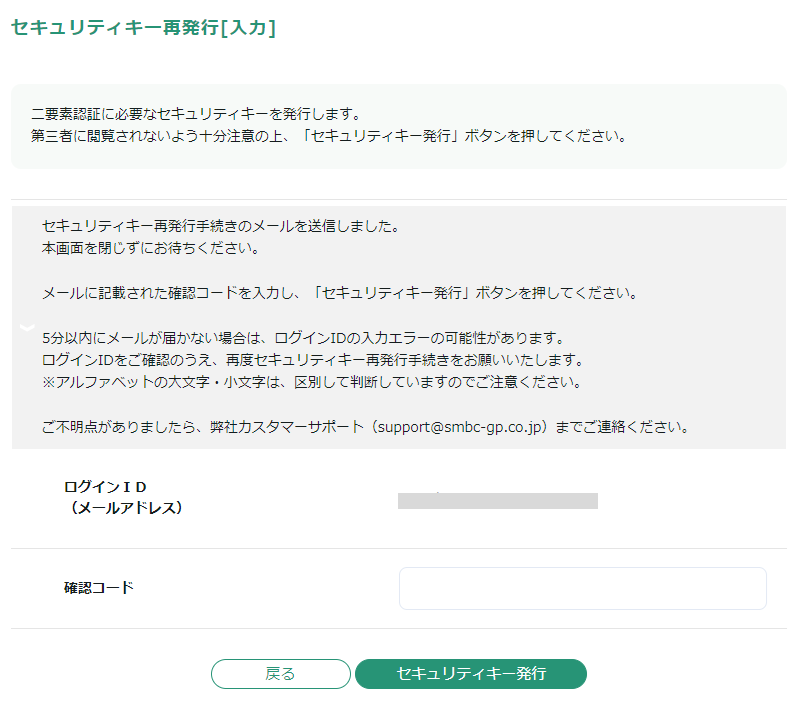Click the セキュリティキー再発行[入力] page heading
The width and height of the screenshot is (801, 714).
click(x=144, y=27)
